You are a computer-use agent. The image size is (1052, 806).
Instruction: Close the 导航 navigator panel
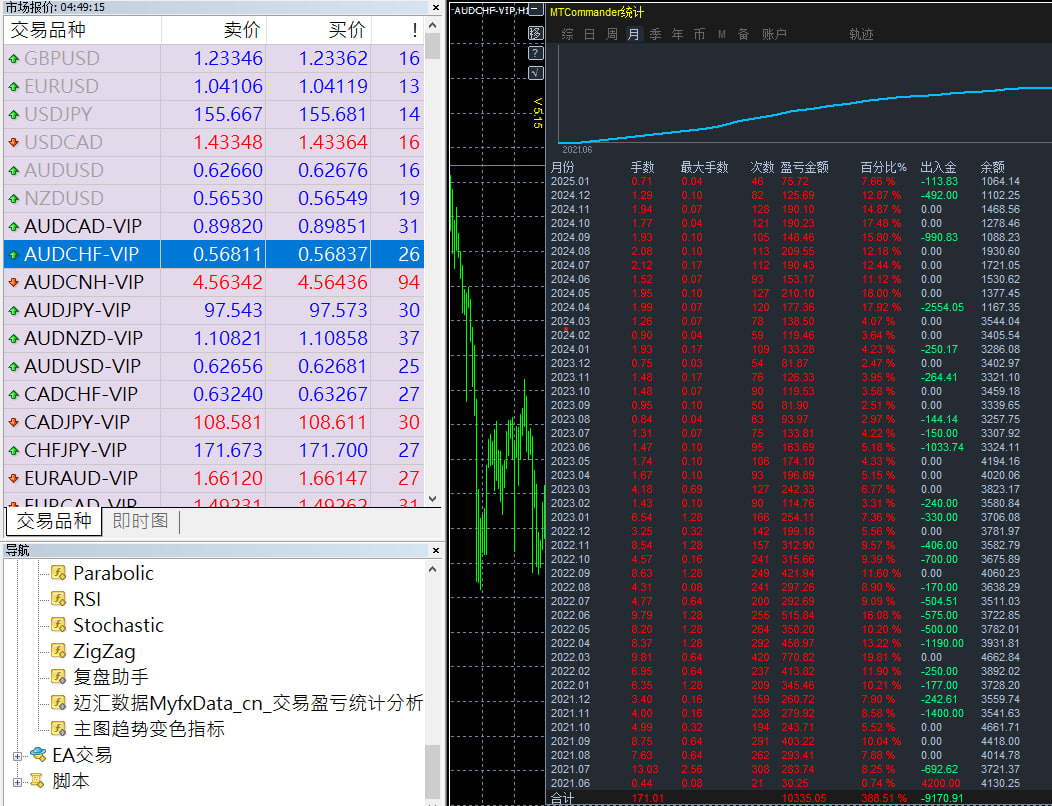[435, 550]
